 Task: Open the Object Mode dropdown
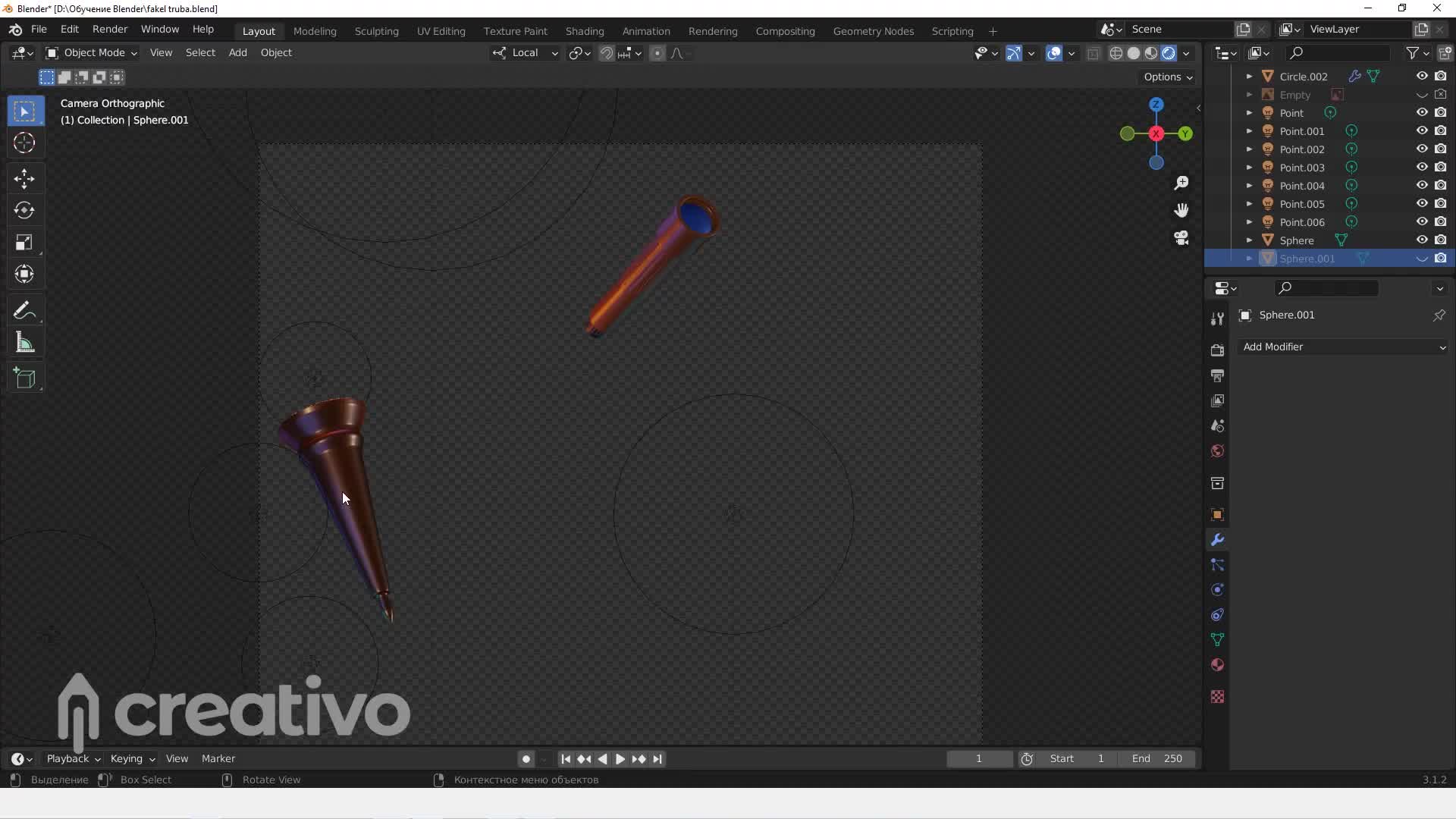pyautogui.click(x=91, y=52)
